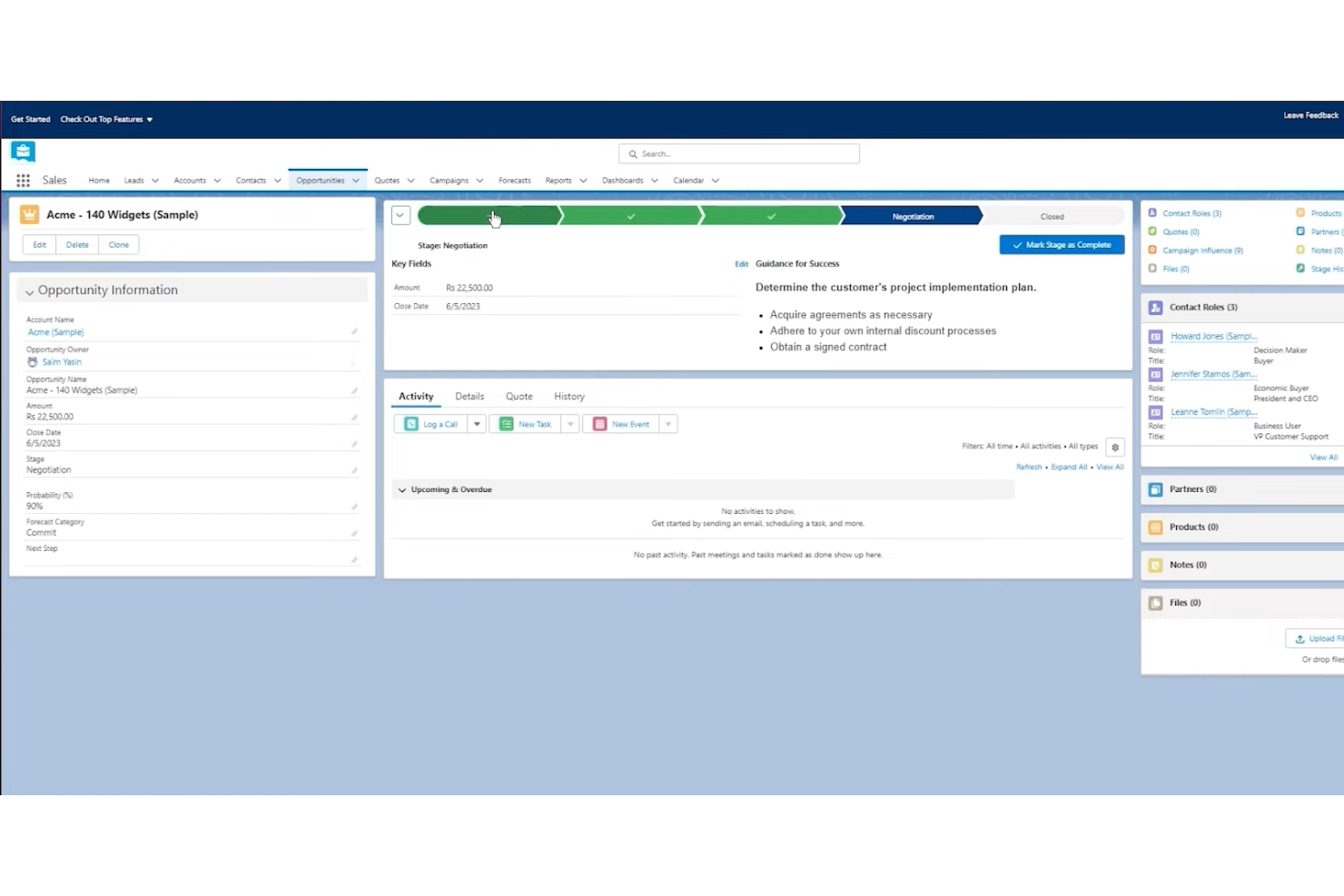1344x896 pixels.
Task: Click the Sales app briefcase logo
Action: tap(23, 152)
